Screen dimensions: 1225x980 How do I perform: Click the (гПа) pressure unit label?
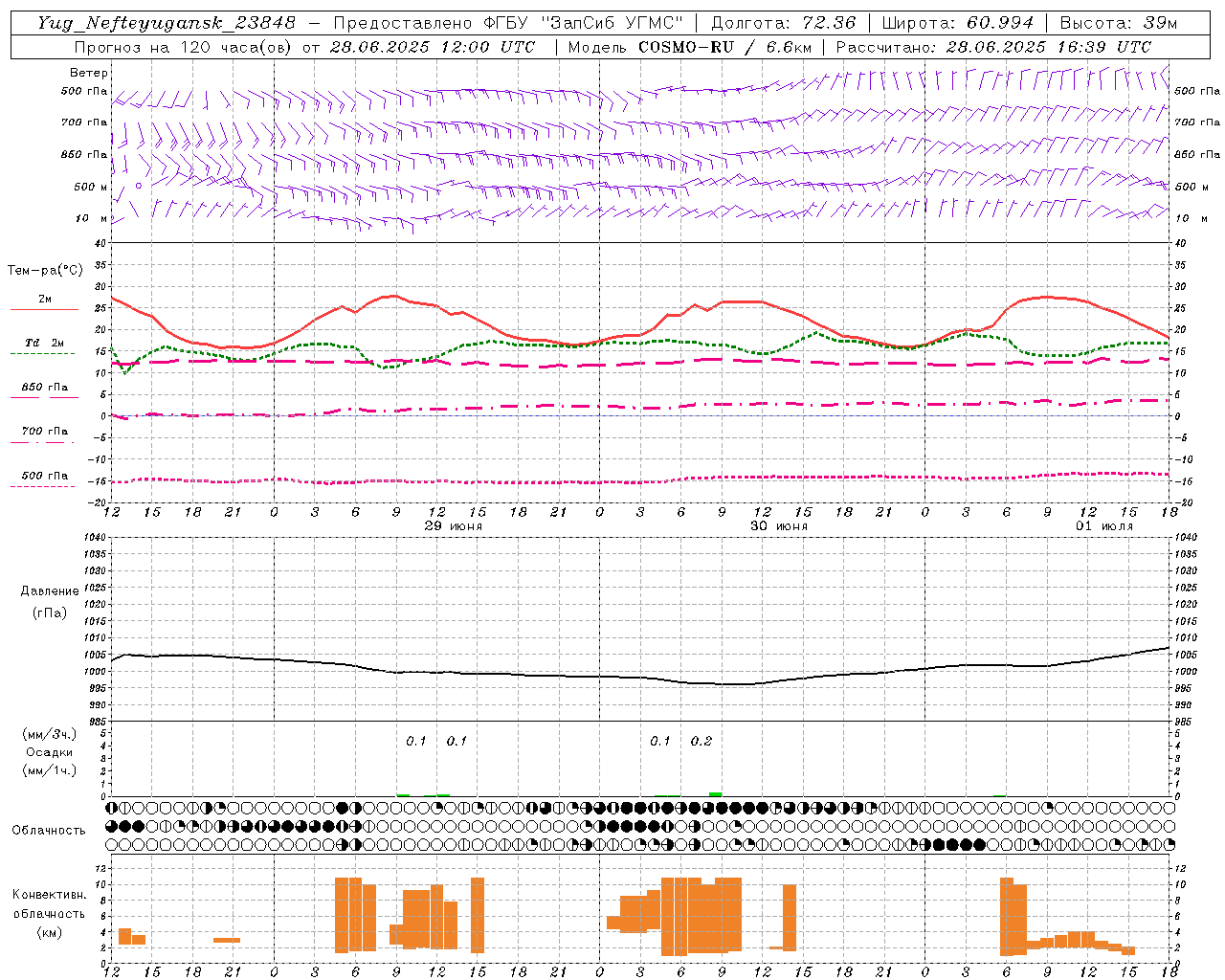50,612
